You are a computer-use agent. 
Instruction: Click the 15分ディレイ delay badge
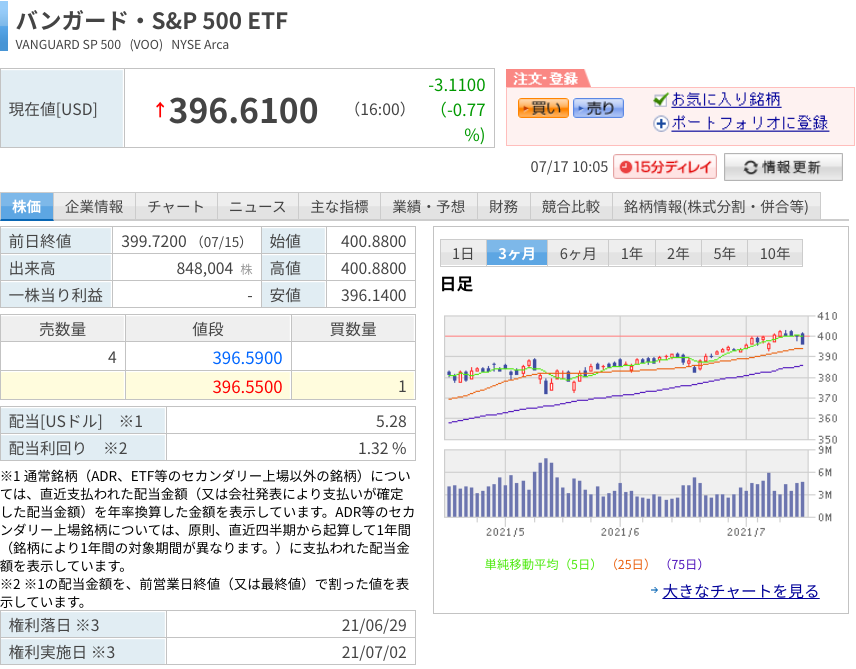[665, 167]
